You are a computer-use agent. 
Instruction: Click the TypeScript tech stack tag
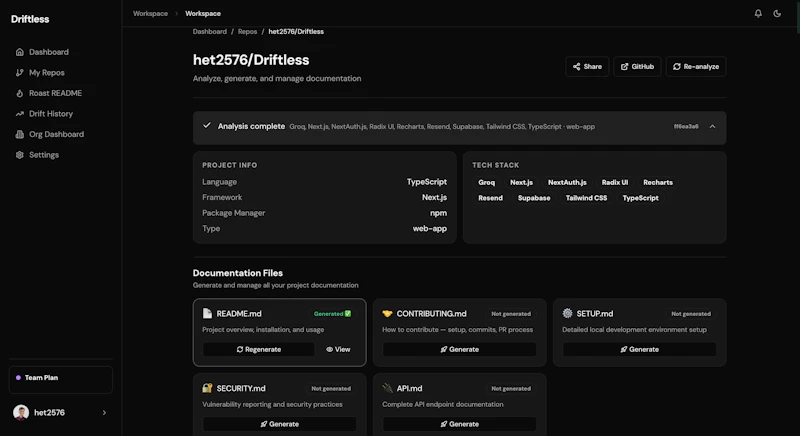coord(640,198)
